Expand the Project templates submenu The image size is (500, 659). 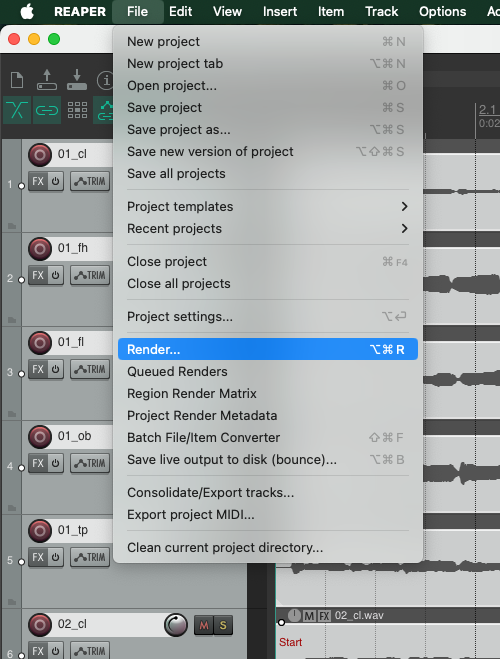[268, 206]
